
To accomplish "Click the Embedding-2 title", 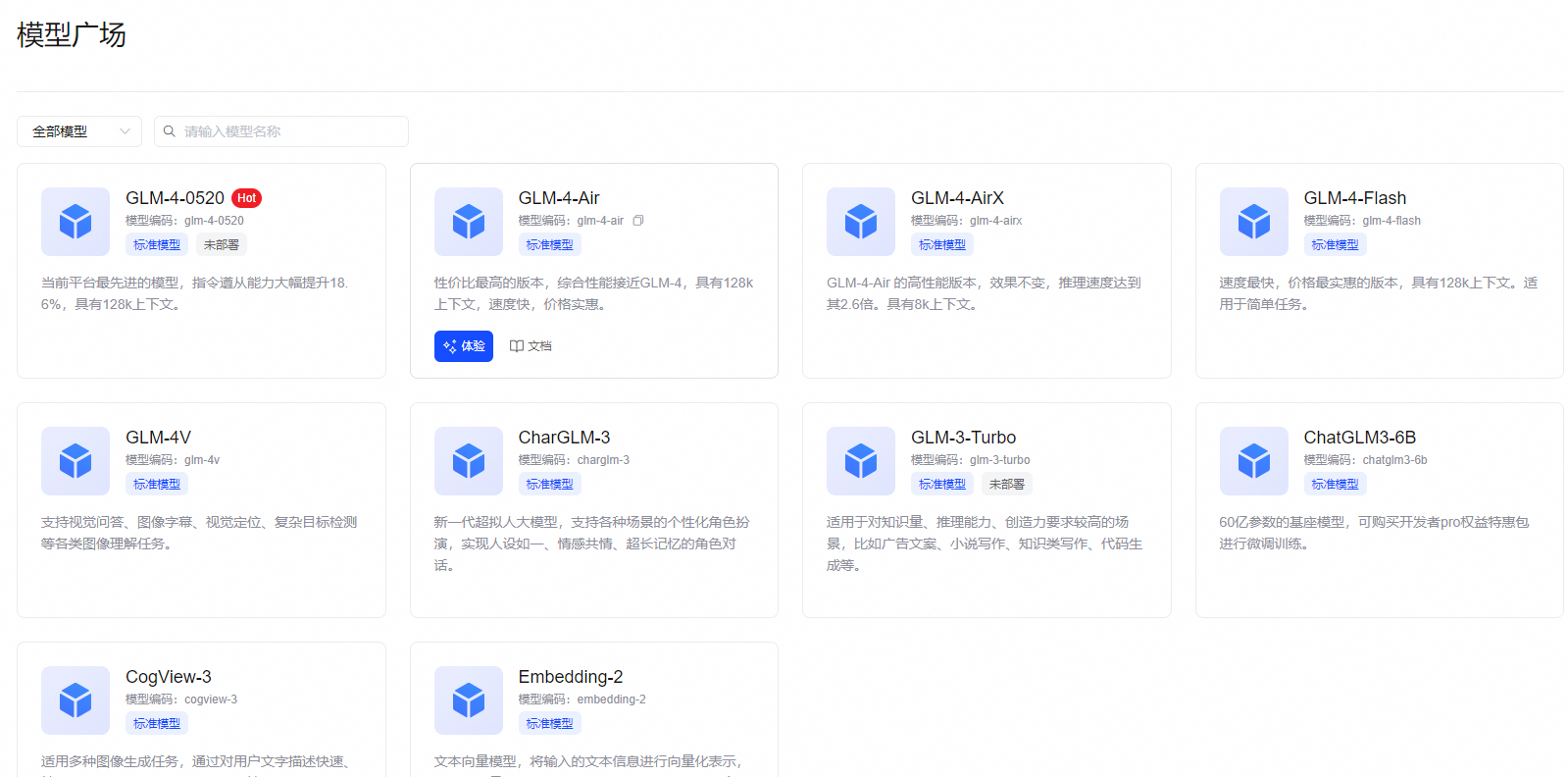I will tap(571, 677).
